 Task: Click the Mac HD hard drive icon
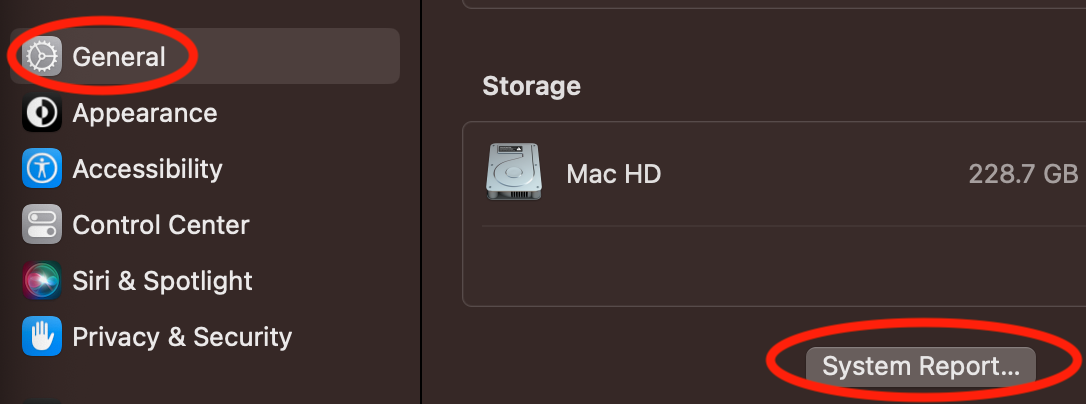[x=516, y=173]
